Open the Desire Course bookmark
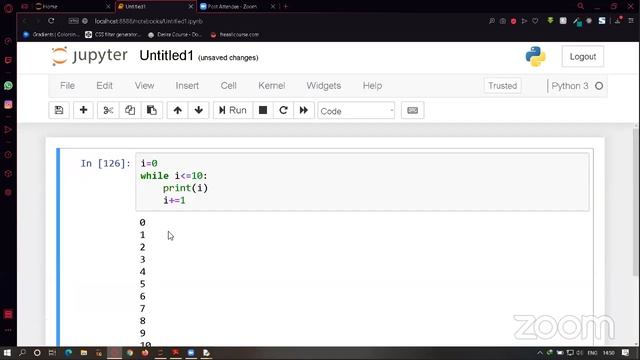Screen dimensions: 640x360 coord(175,35)
